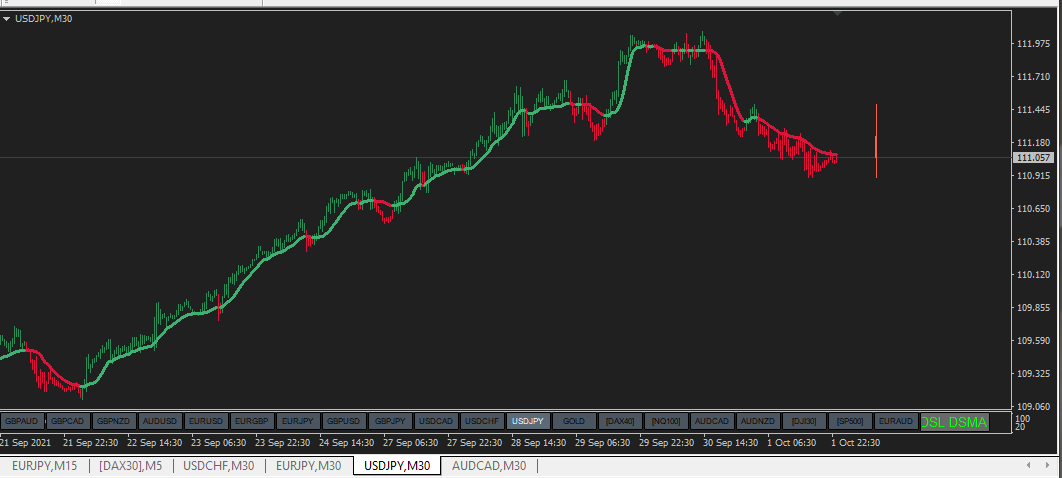Load the GOLD symbol button
Viewport: 1062px width, 478px height.
[x=574, y=422]
